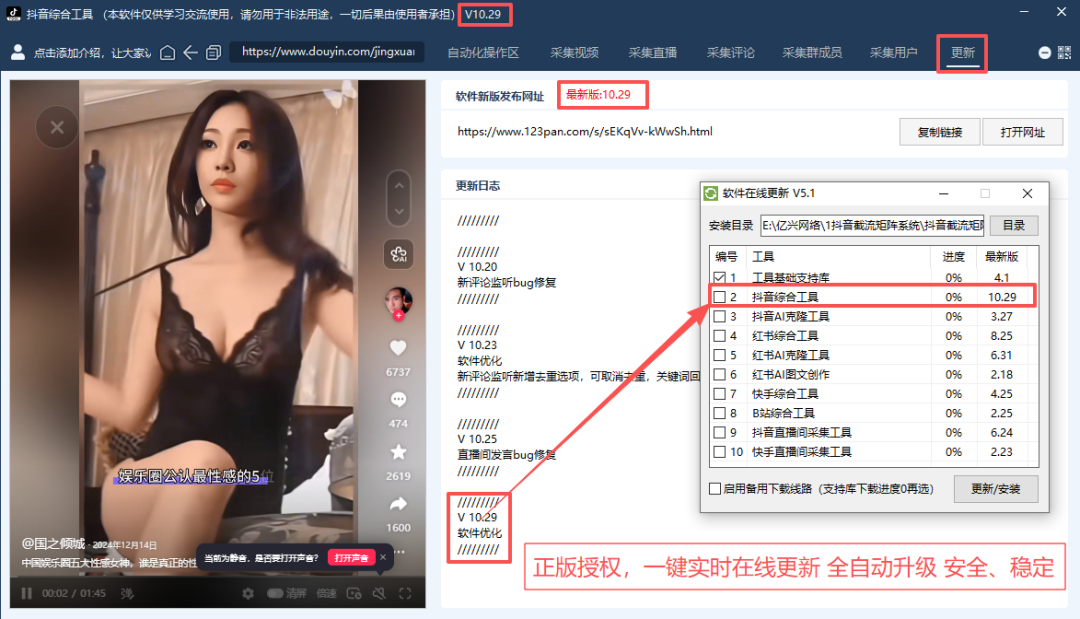
Task: Open more options dots on video
Action: [x=400, y=552]
